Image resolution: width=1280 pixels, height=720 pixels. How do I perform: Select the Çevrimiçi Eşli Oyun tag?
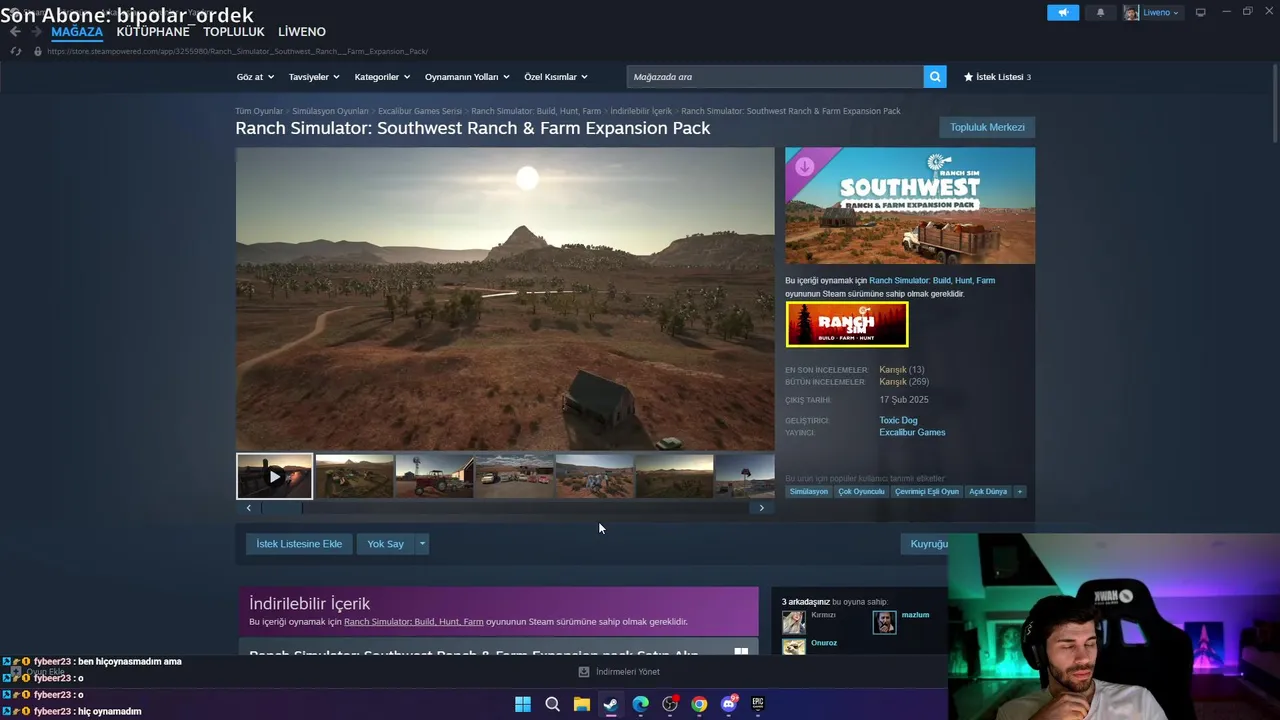pyautogui.click(x=927, y=491)
